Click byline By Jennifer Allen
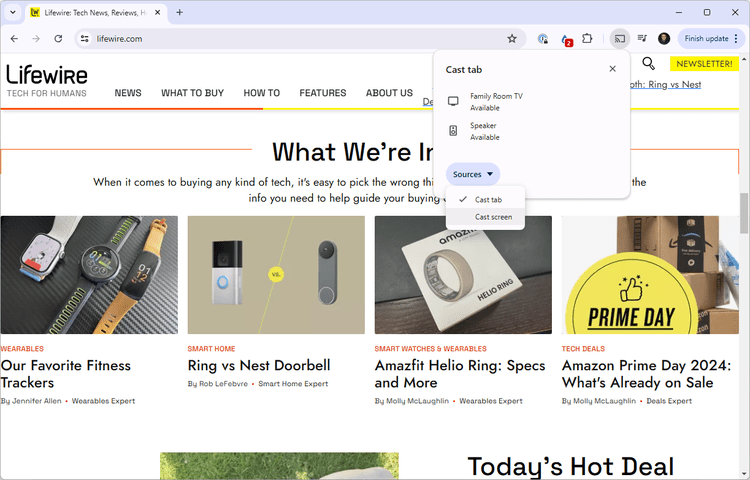 point(31,401)
